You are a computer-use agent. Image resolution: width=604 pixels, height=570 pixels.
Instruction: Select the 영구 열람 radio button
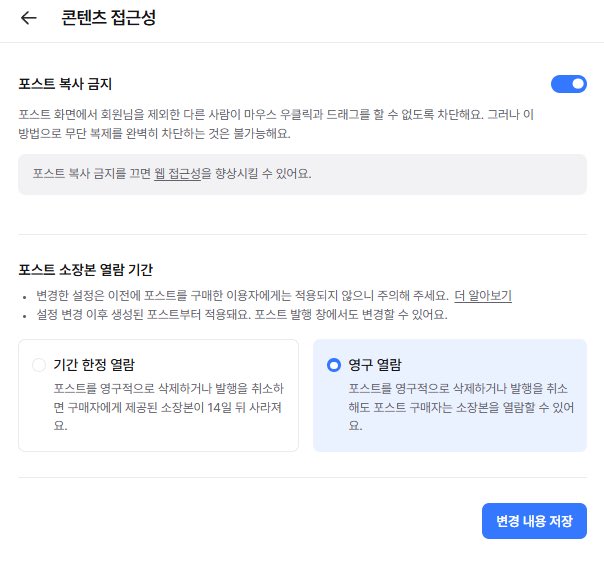(x=334, y=365)
